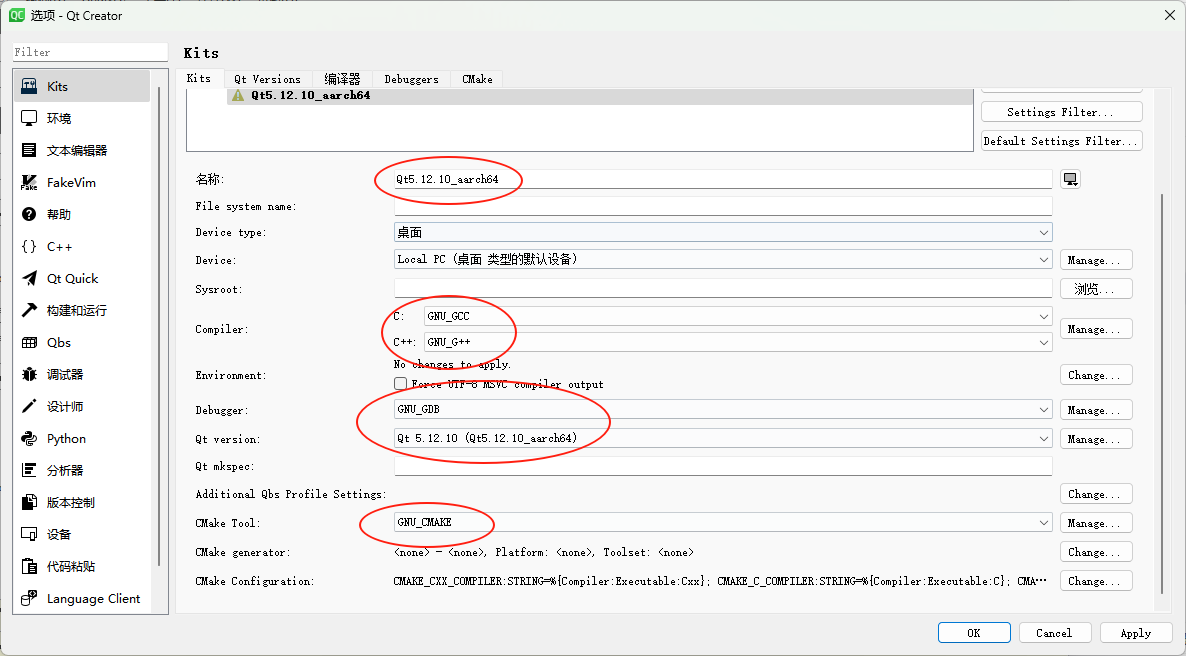Click Change... next to Environment
The image size is (1186, 656).
[1096, 375]
